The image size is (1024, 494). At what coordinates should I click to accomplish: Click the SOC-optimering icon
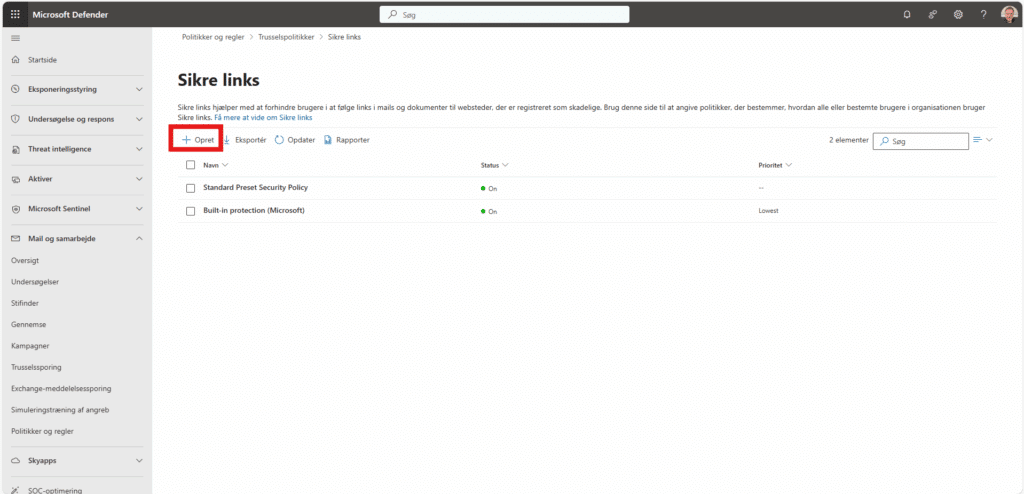(x=16, y=490)
